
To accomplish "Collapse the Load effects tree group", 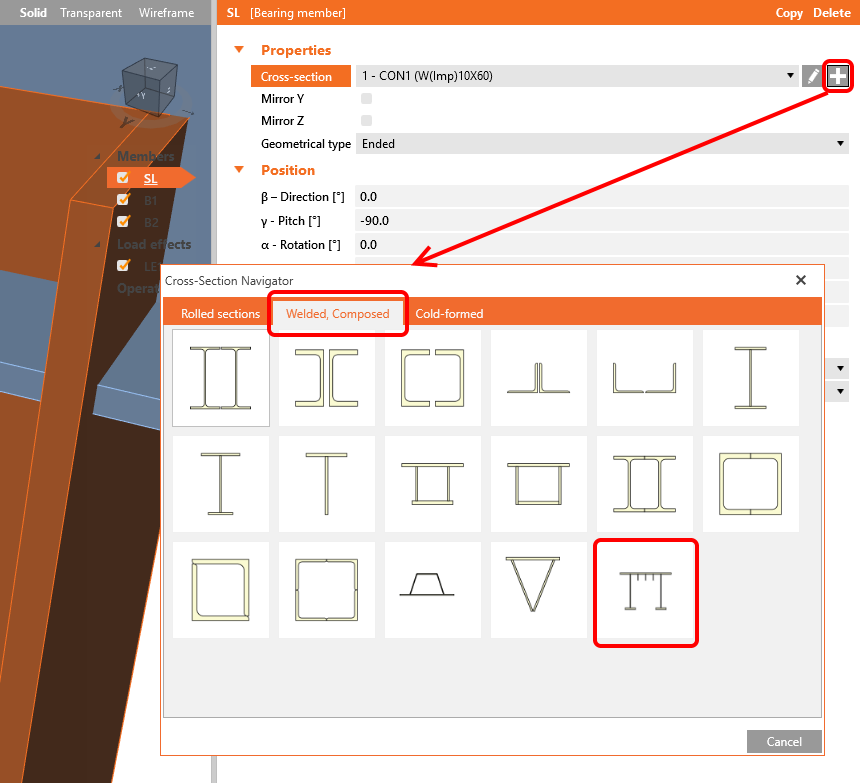I will point(98,245).
